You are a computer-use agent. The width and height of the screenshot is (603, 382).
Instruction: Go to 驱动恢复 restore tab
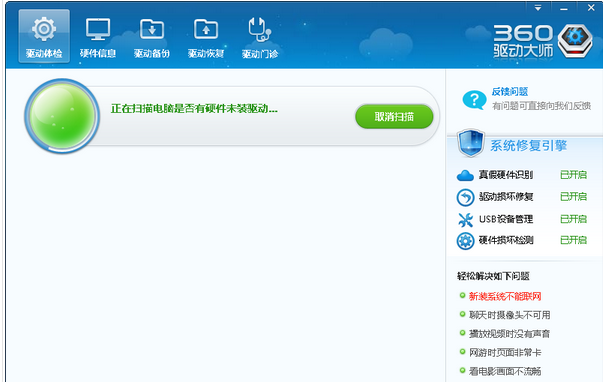206,37
